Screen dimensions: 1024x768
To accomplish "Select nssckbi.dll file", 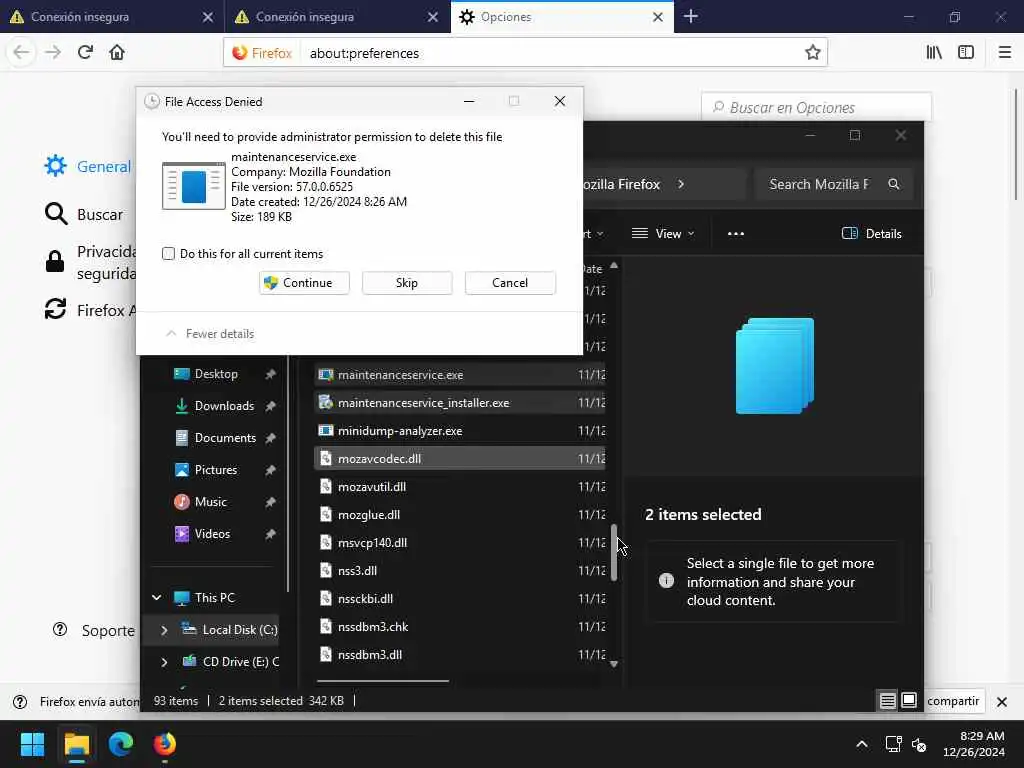I will point(460,599).
